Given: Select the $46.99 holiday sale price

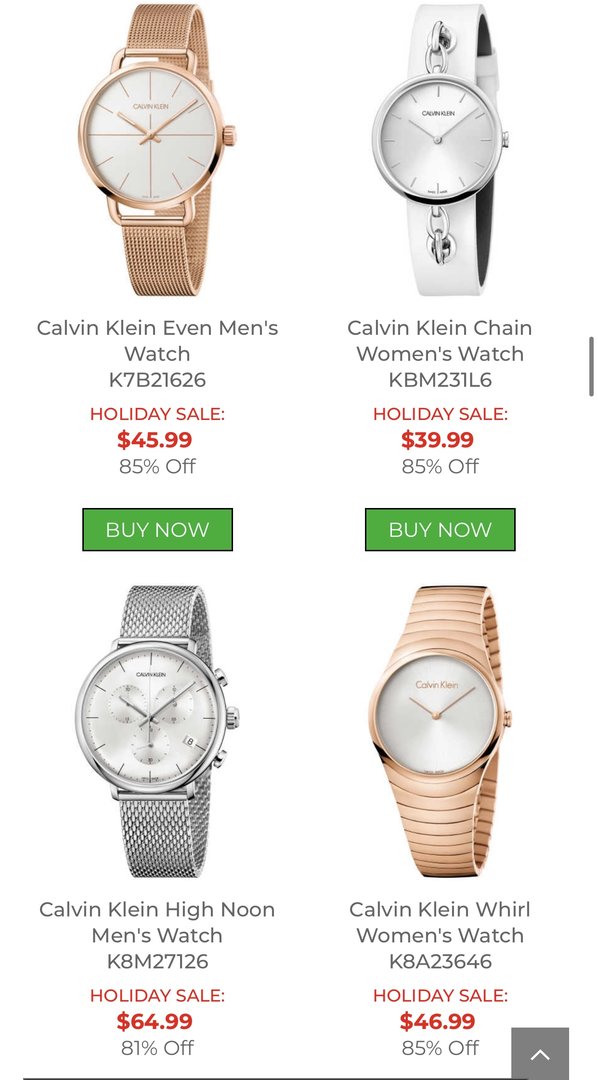Looking at the screenshot, I should [x=438, y=1021].
